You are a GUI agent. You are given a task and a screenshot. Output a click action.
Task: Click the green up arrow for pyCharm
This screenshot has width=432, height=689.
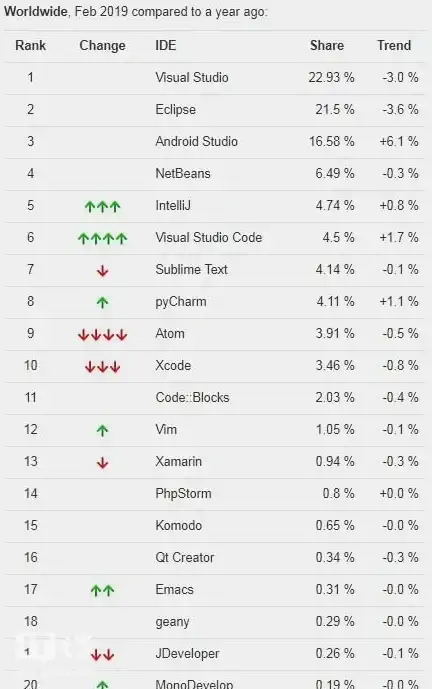(x=102, y=302)
